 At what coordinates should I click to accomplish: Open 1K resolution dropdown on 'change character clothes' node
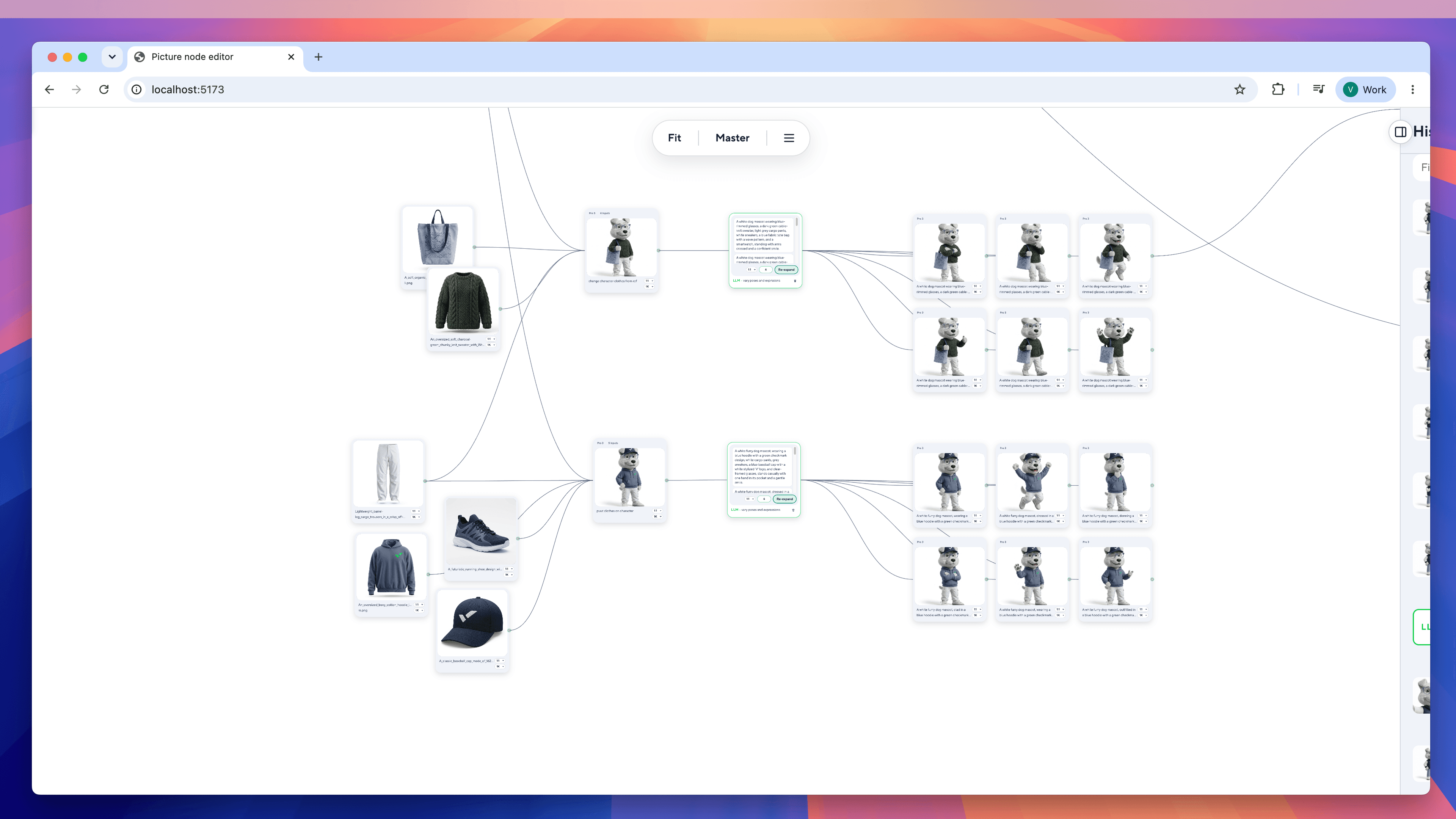650,287
